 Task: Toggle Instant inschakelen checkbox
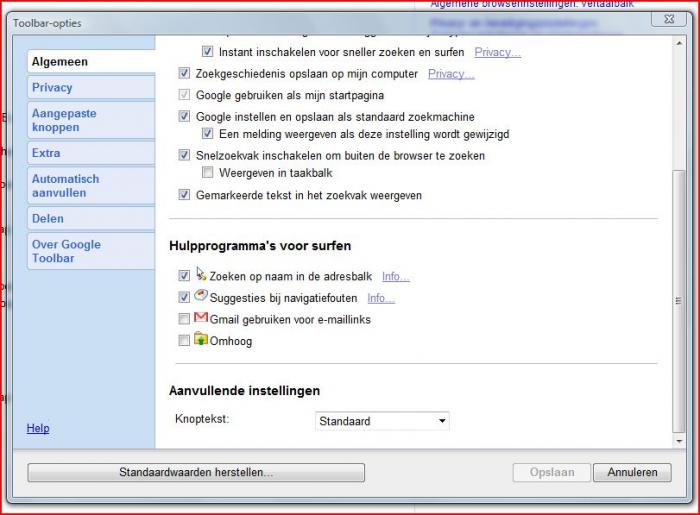coord(207,51)
